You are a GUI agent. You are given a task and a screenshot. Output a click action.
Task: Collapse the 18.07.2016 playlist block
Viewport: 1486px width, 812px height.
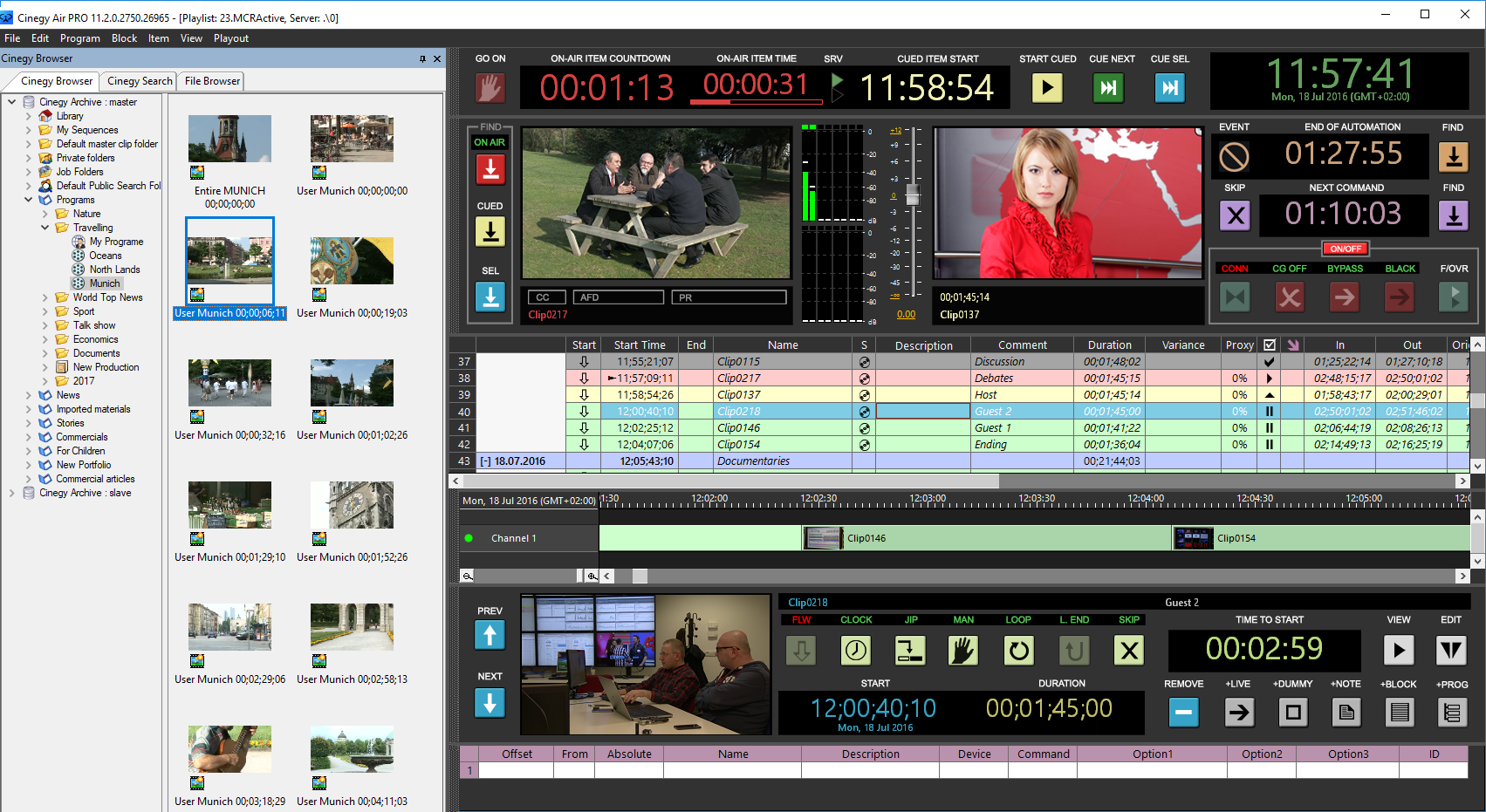[x=485, y=461]
